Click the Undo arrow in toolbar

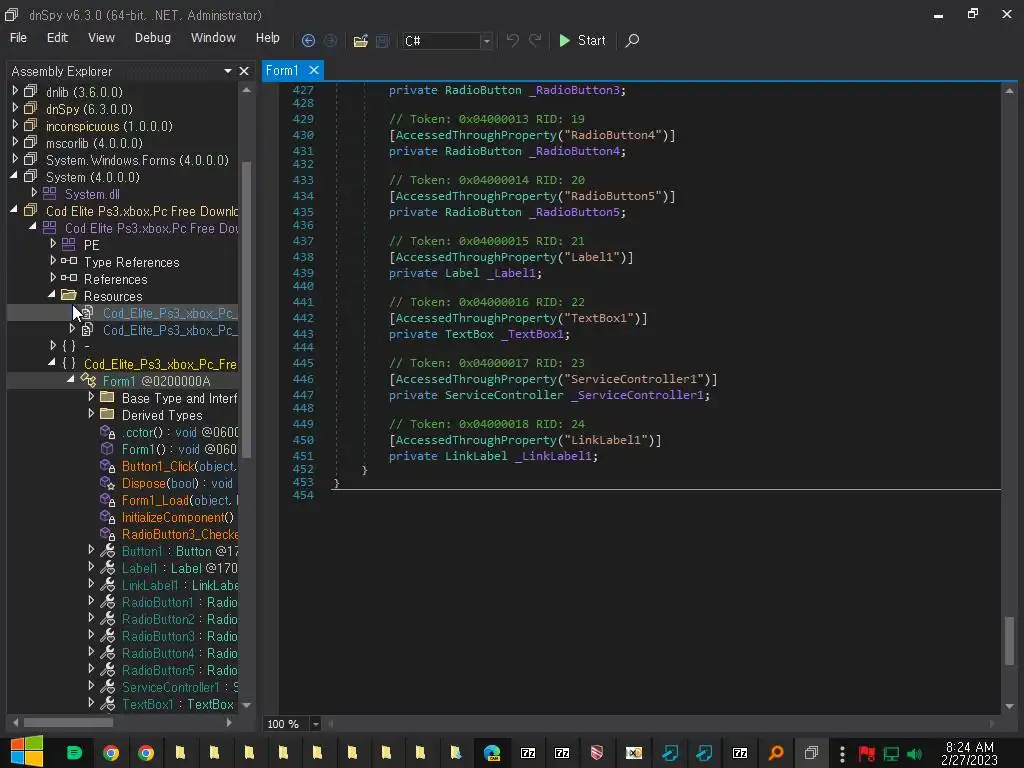click(x=512, y=41)
